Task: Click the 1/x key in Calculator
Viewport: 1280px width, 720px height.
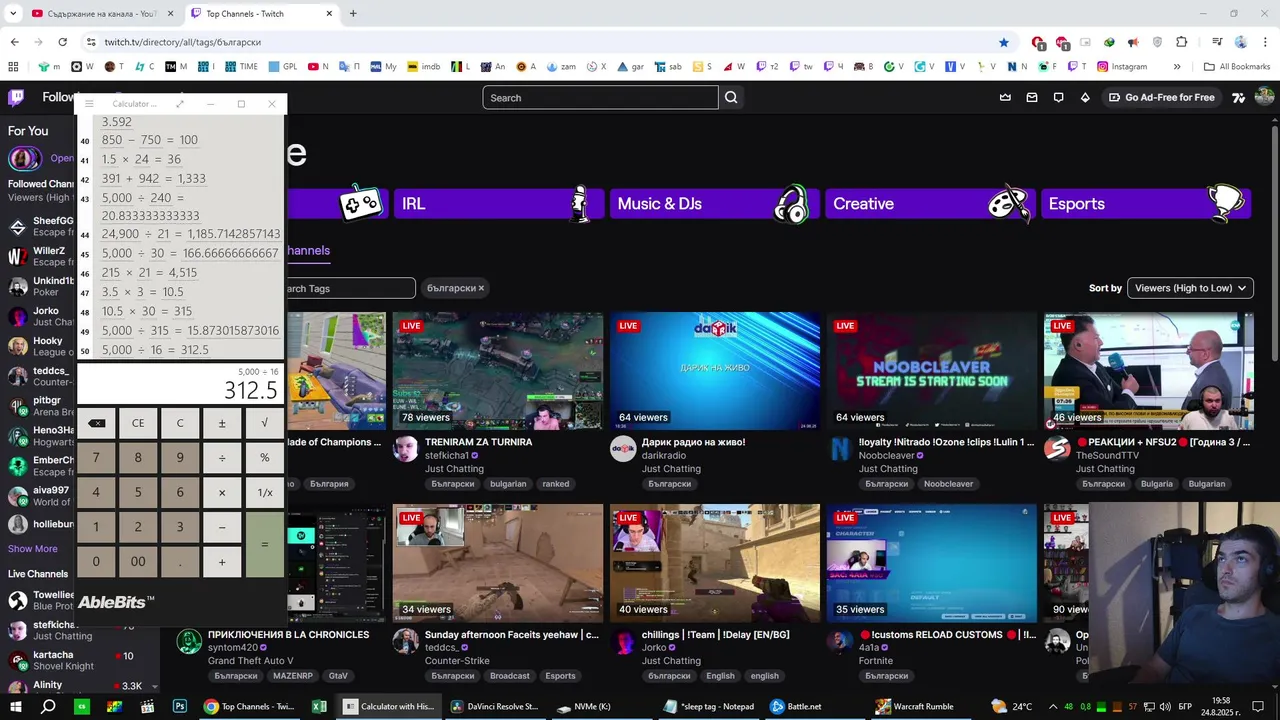Action: (264, 492)
